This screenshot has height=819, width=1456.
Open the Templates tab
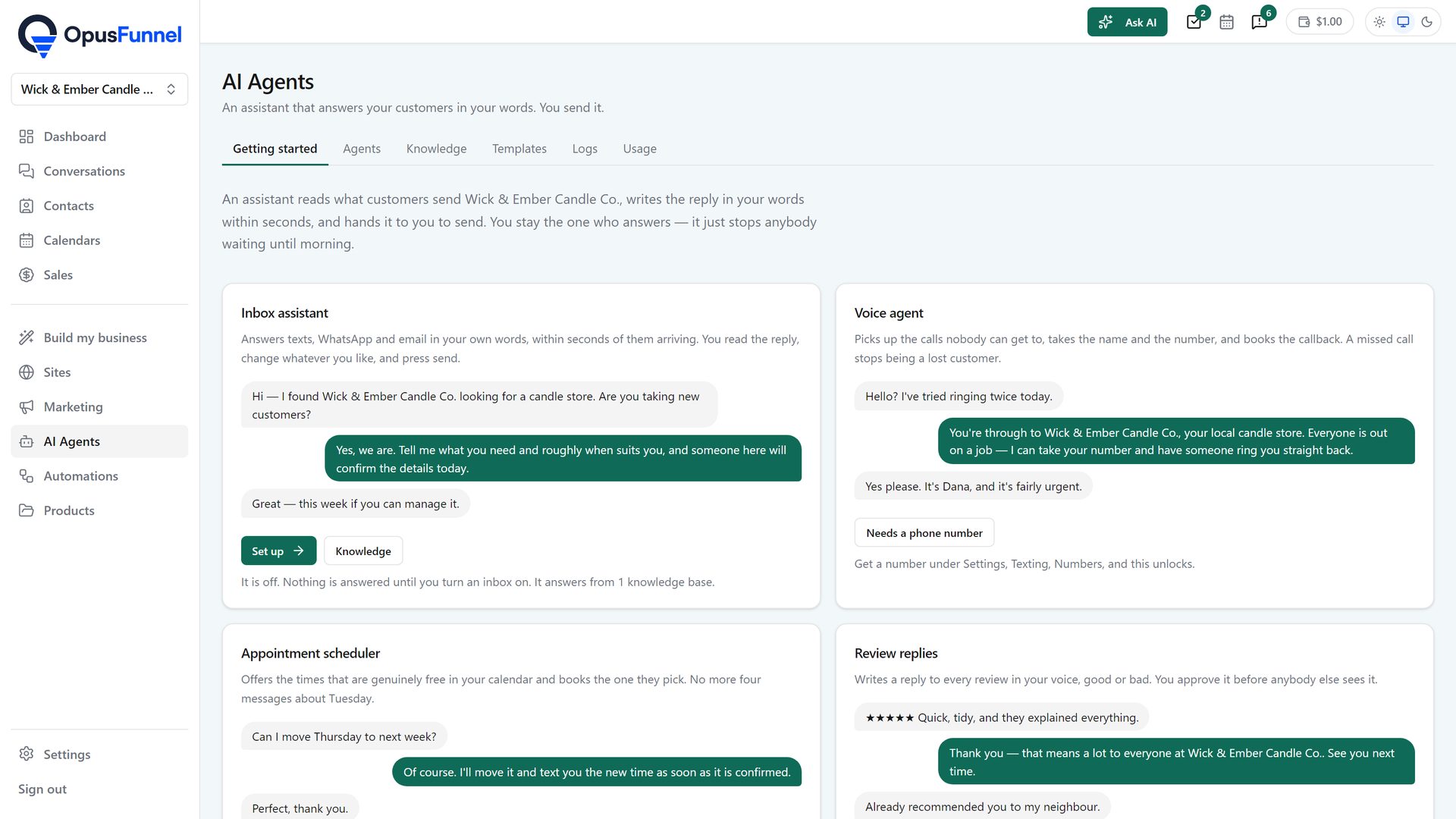(519, 149)
